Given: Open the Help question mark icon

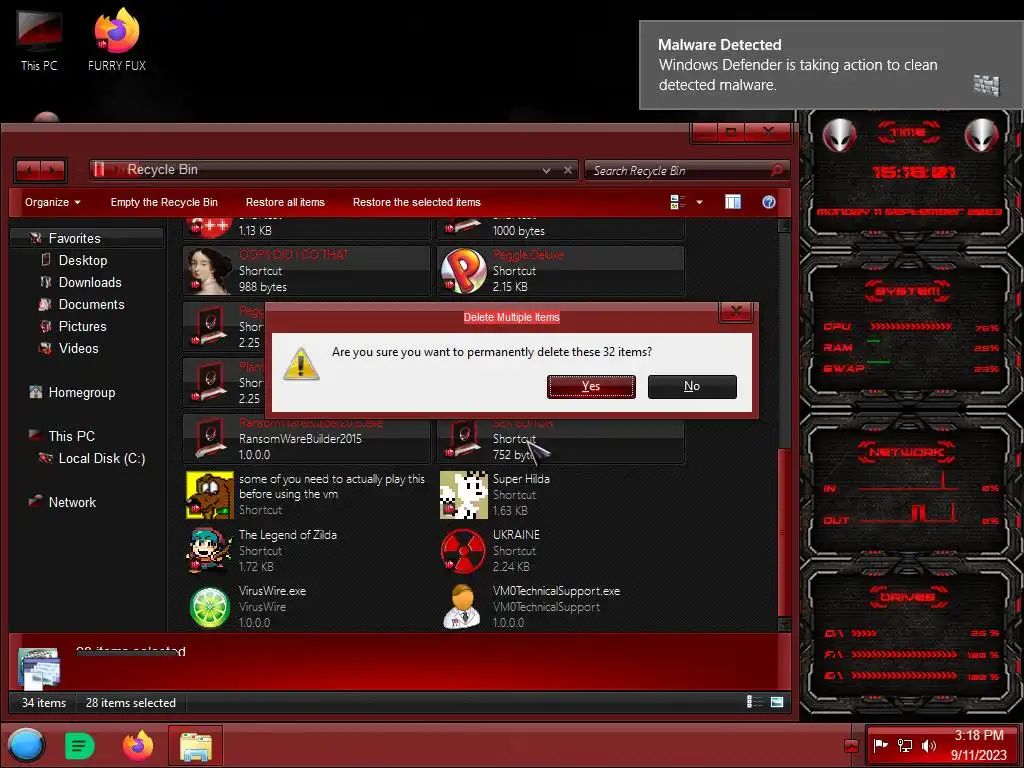Looking at the screenshot, I should 769,202.
